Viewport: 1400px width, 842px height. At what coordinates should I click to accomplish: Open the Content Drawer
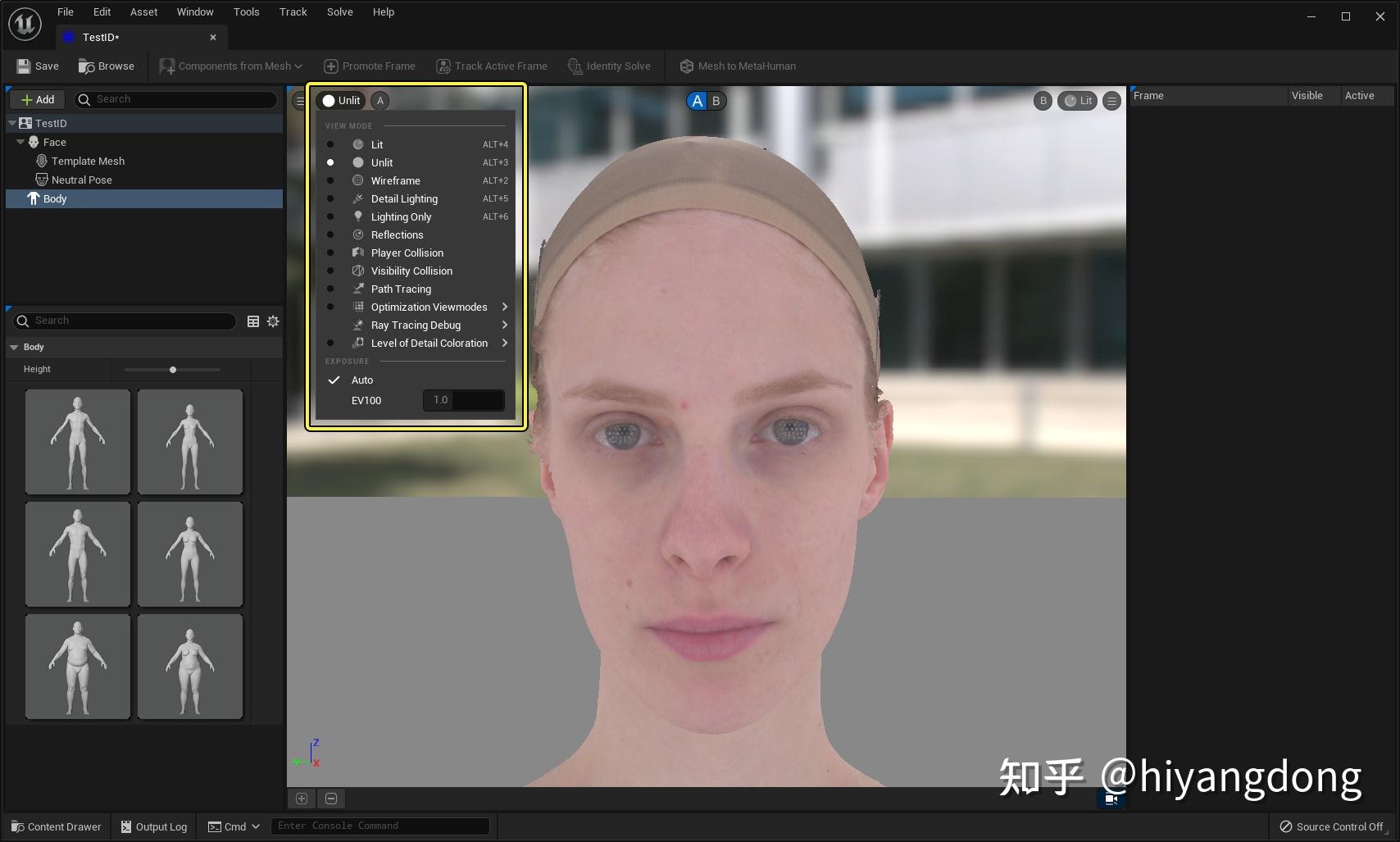(x=56, y=826)
